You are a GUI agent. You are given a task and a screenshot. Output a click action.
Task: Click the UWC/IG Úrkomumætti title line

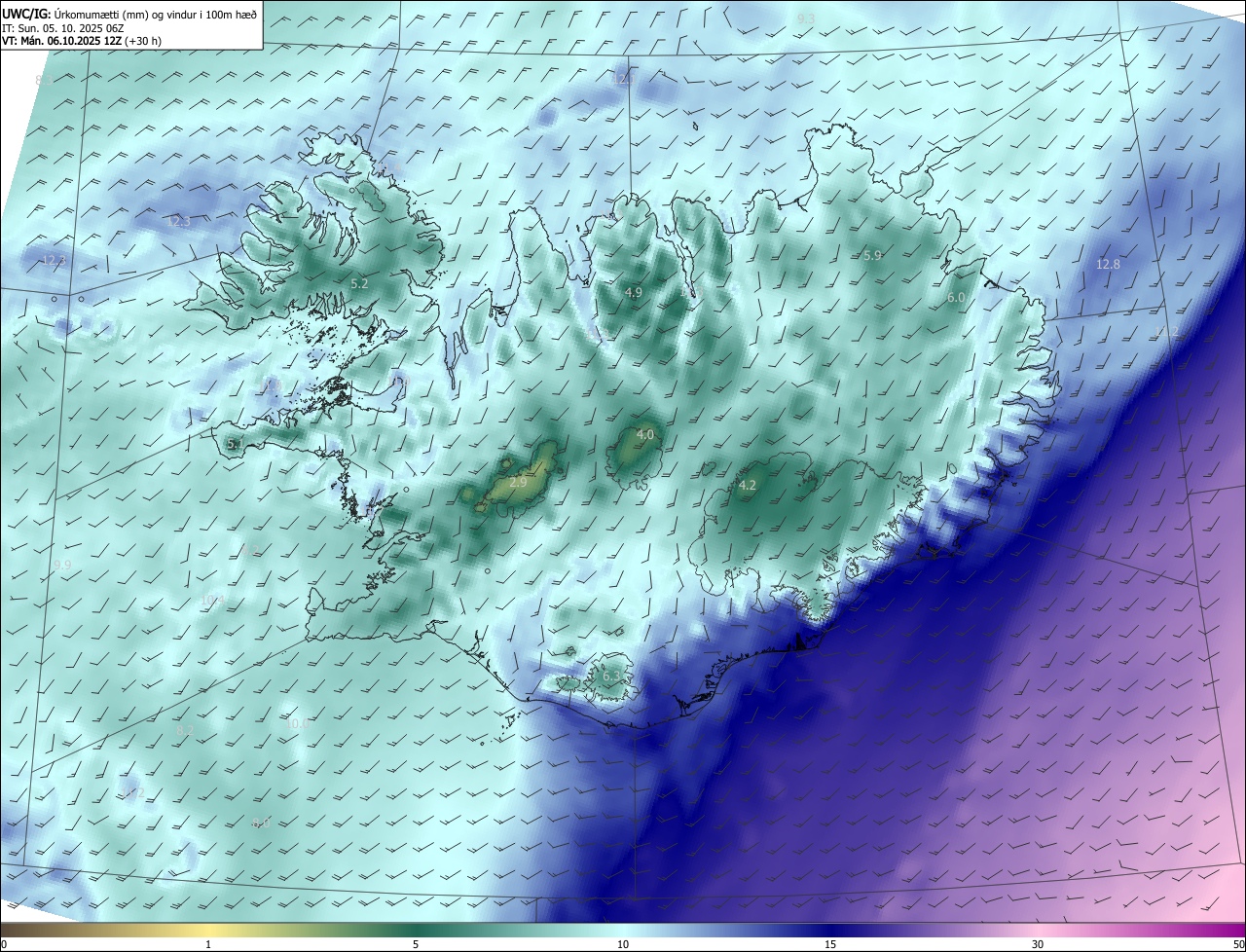[129, 13]
